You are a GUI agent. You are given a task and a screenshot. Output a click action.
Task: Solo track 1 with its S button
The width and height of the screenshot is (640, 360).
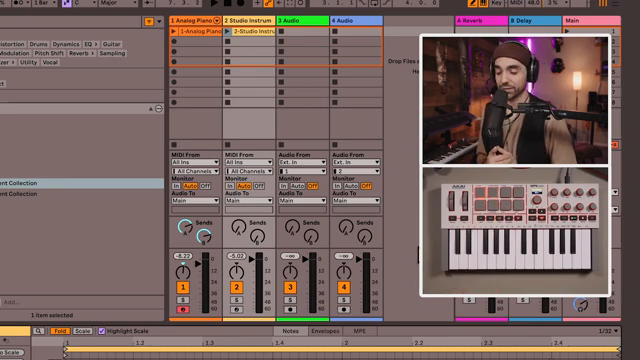coord(183,300)
